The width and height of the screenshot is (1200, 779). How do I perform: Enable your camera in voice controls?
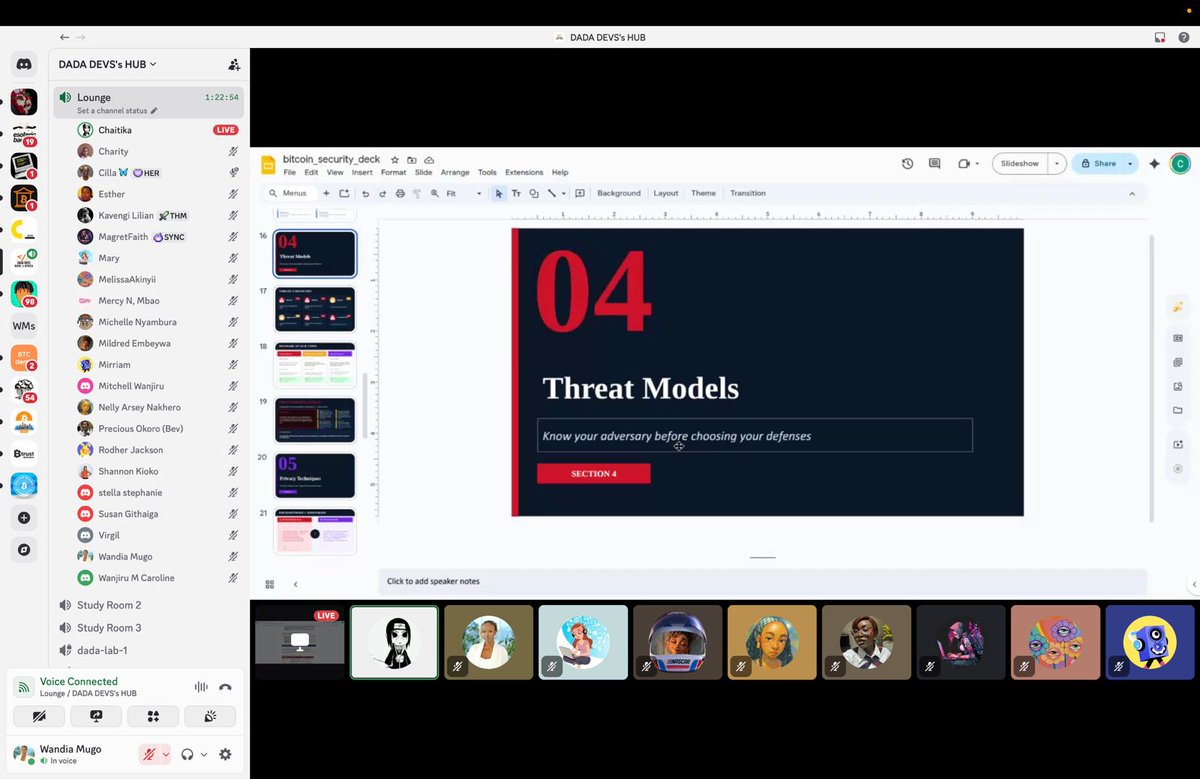point(39,716)
